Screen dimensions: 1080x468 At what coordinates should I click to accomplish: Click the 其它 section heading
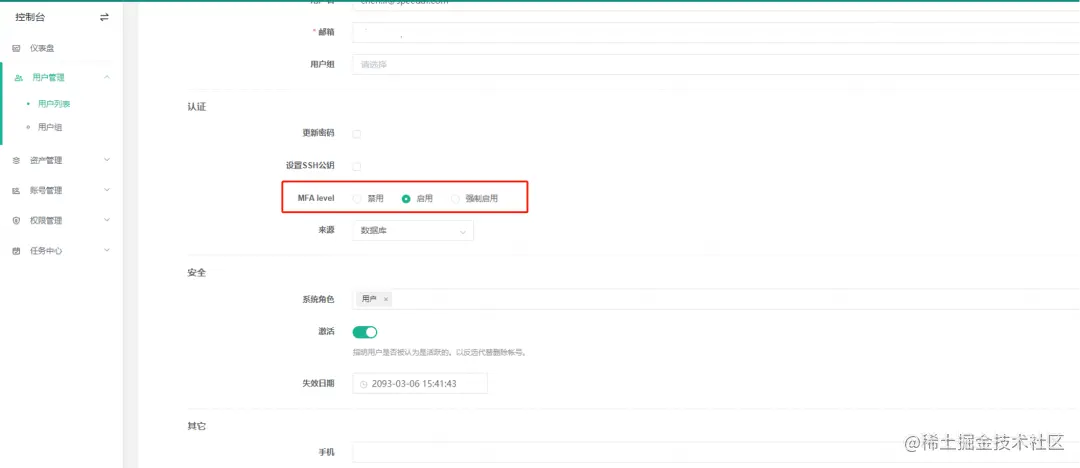coord(196,427)
